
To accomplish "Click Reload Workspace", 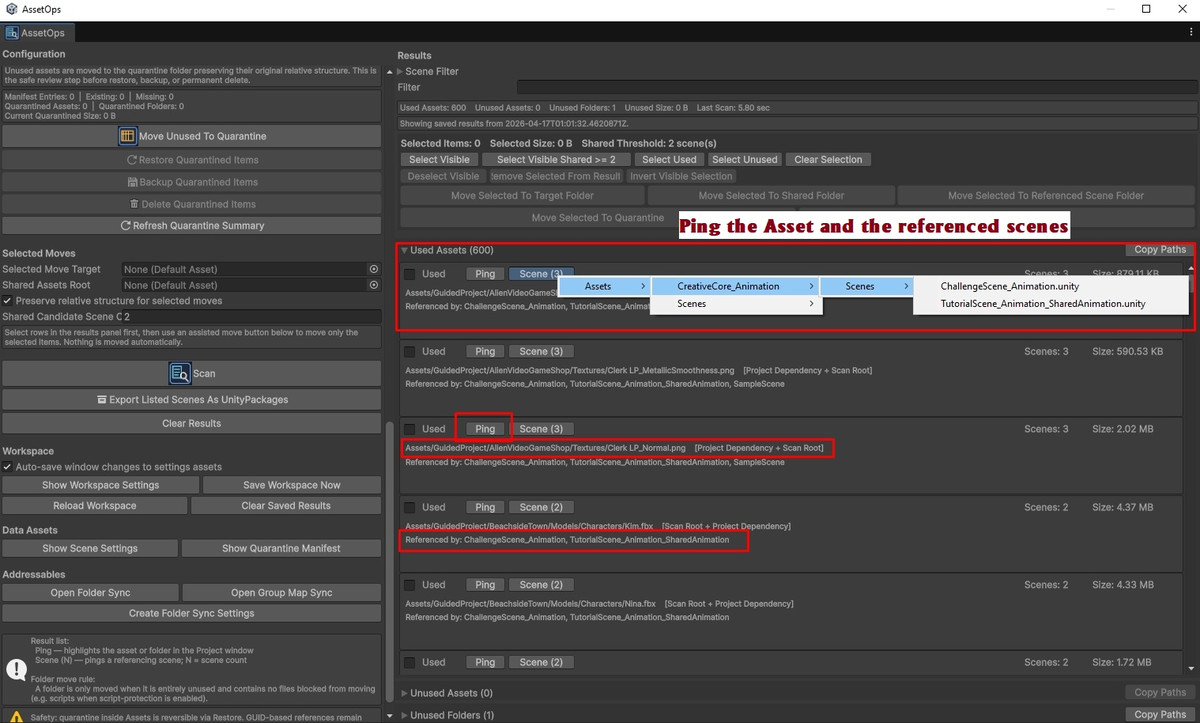I will click(x=95, y=506).
